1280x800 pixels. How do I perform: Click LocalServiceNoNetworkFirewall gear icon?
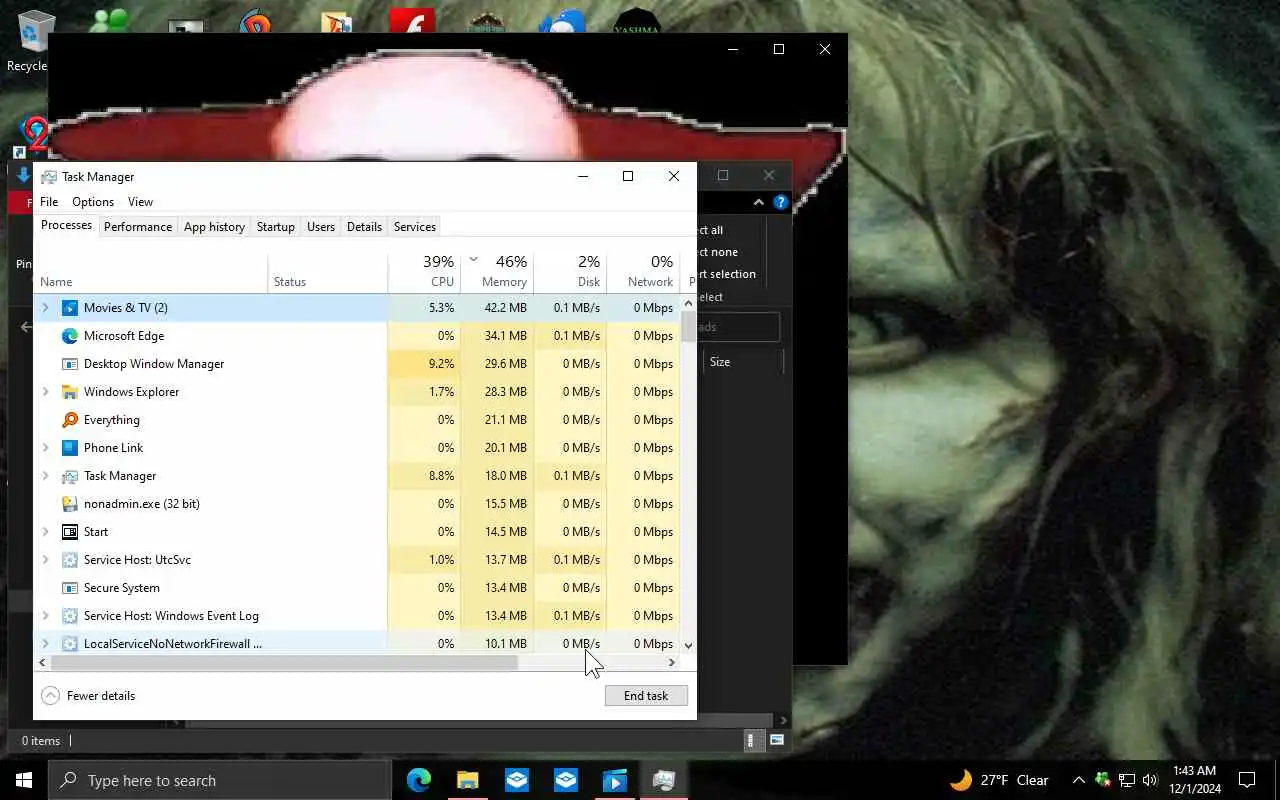tap(70, 644)
